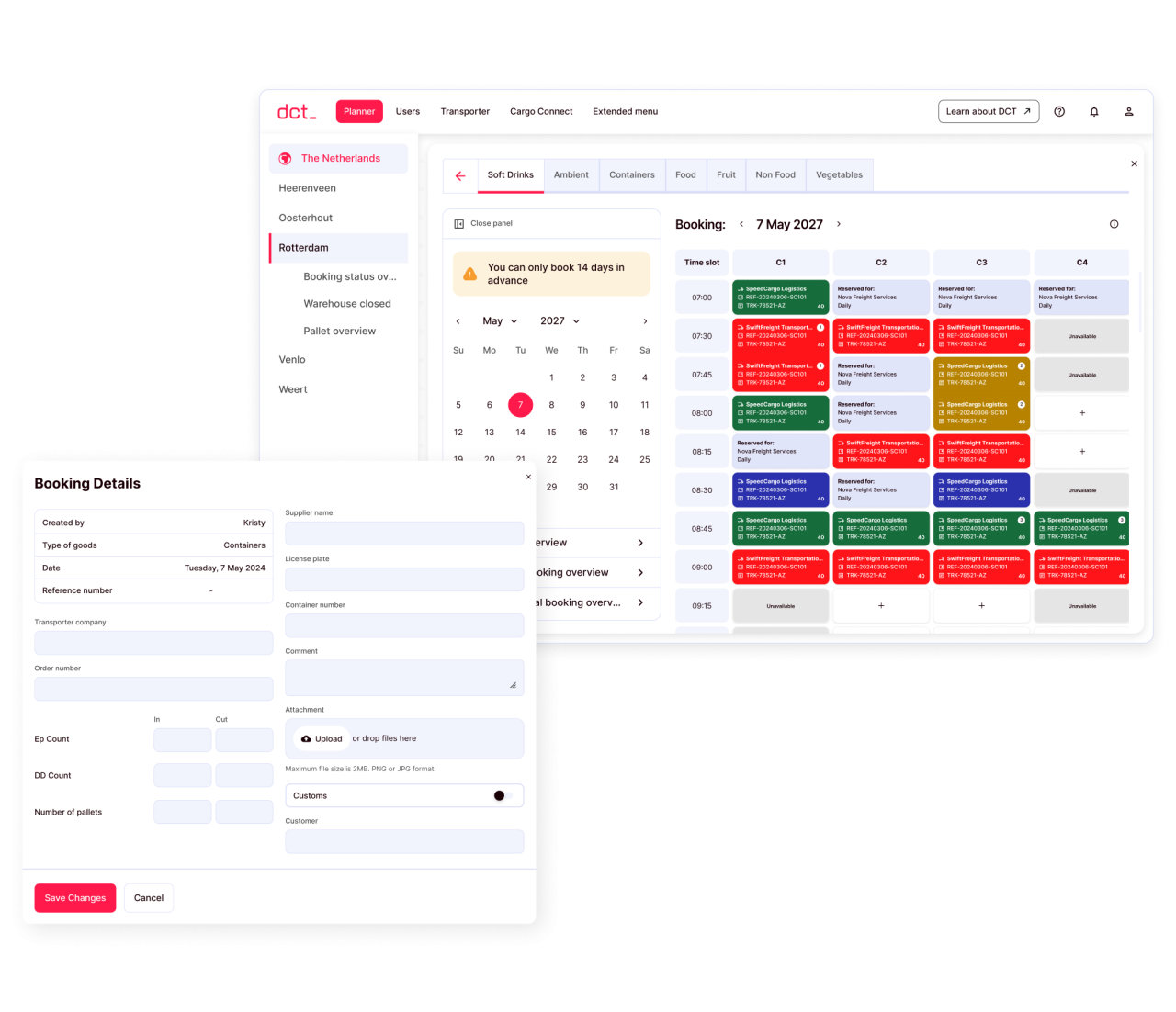The image size is (1176, 1012).
Task: Open the user profile icon
Action: click(x=1129, y=112)
